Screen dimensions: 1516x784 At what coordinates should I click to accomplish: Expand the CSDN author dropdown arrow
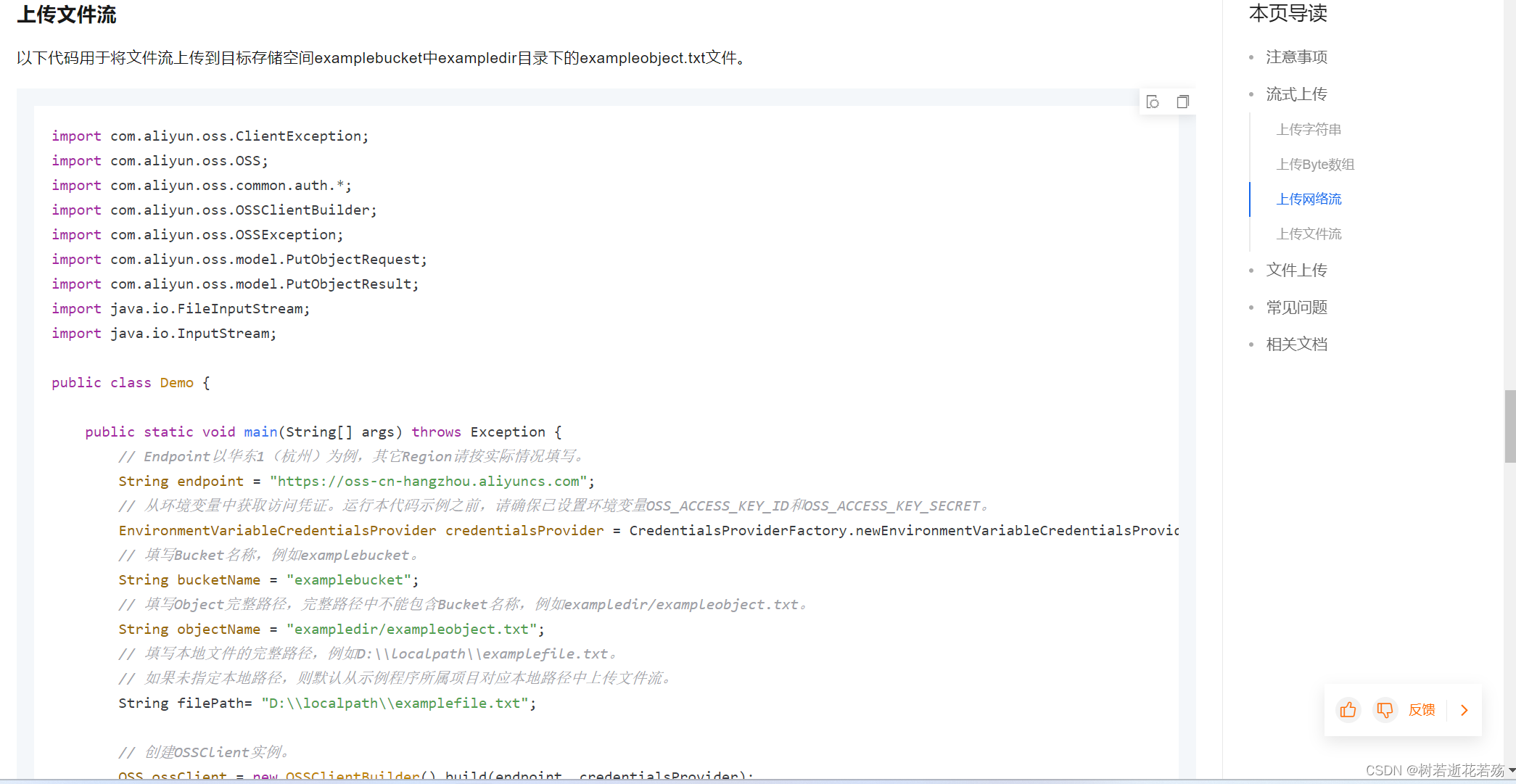[1509, 771]
